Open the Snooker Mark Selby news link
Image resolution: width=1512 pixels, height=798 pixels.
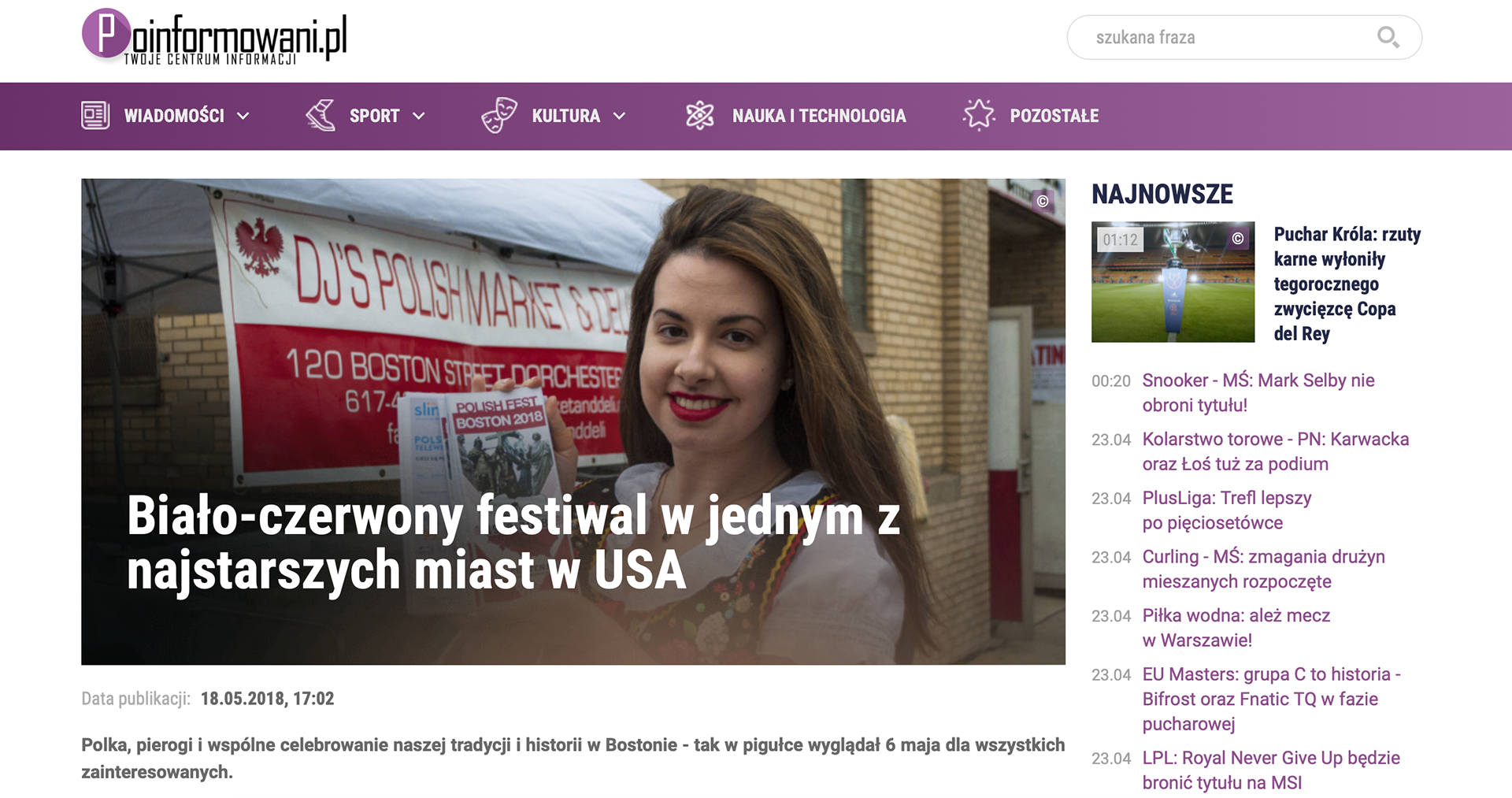point(1258,392)
